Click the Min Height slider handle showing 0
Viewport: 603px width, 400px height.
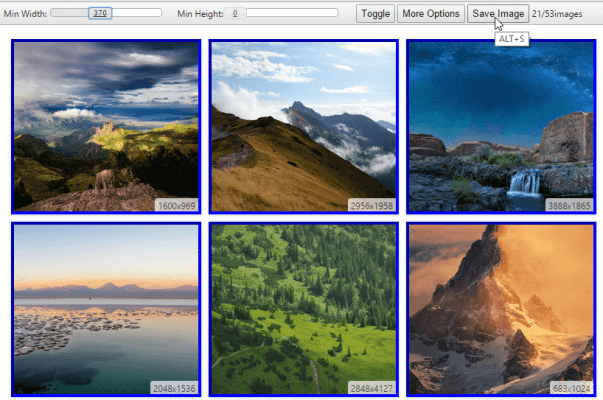(x=234, y=14)
